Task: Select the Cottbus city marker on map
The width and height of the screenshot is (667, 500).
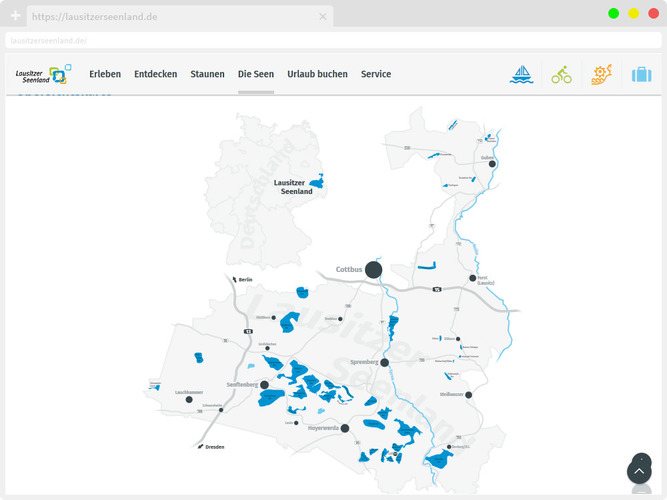Action: click(x=374, y=270)
